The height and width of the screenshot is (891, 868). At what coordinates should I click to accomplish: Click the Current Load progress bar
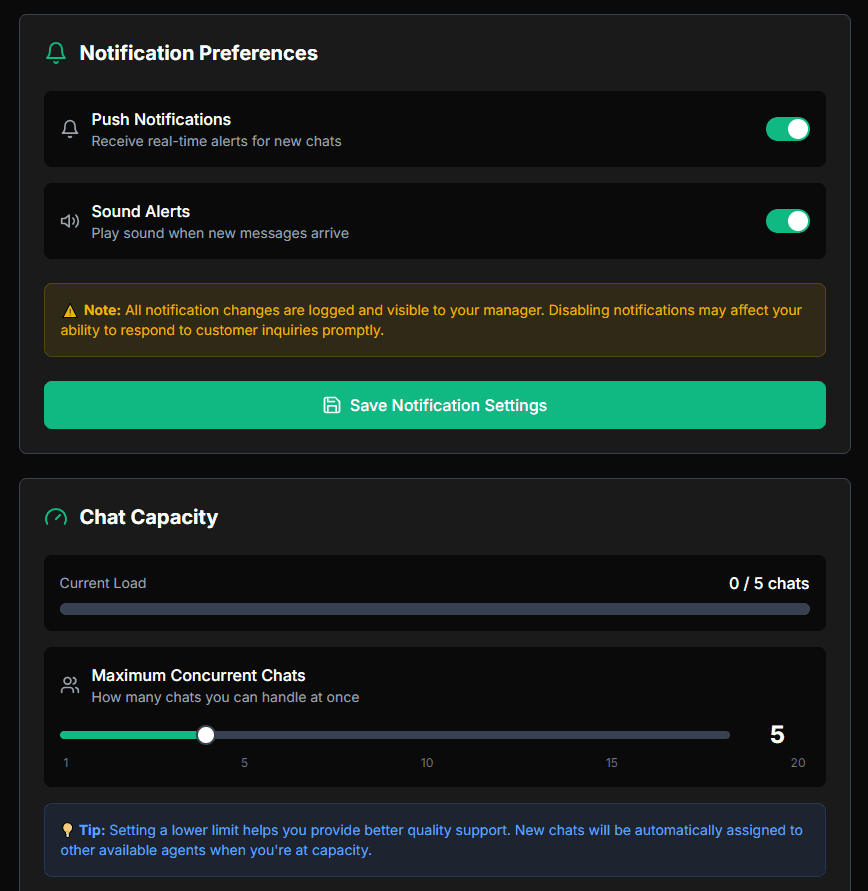[x=434, y=608]
